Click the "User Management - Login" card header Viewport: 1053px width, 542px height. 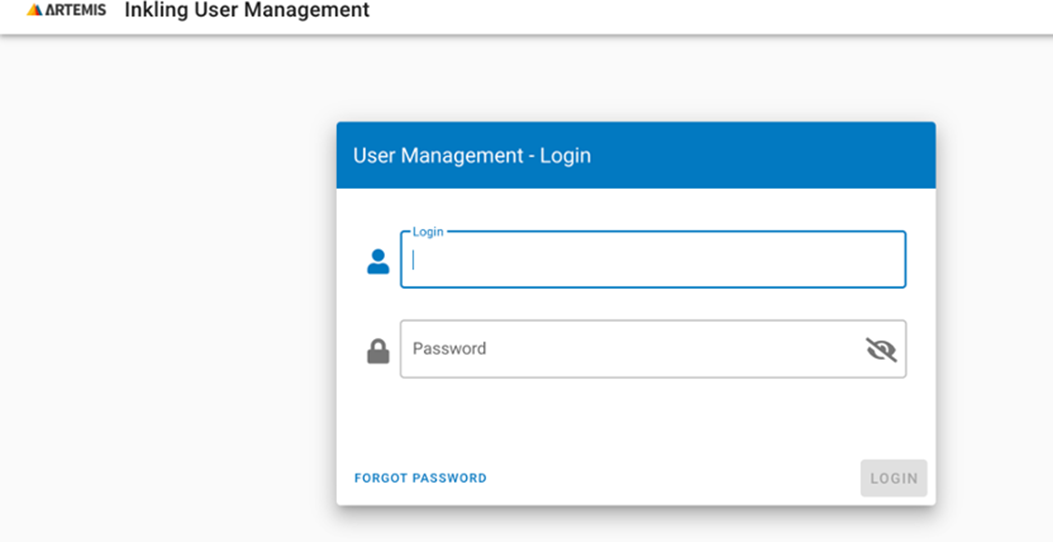point(472,156)
